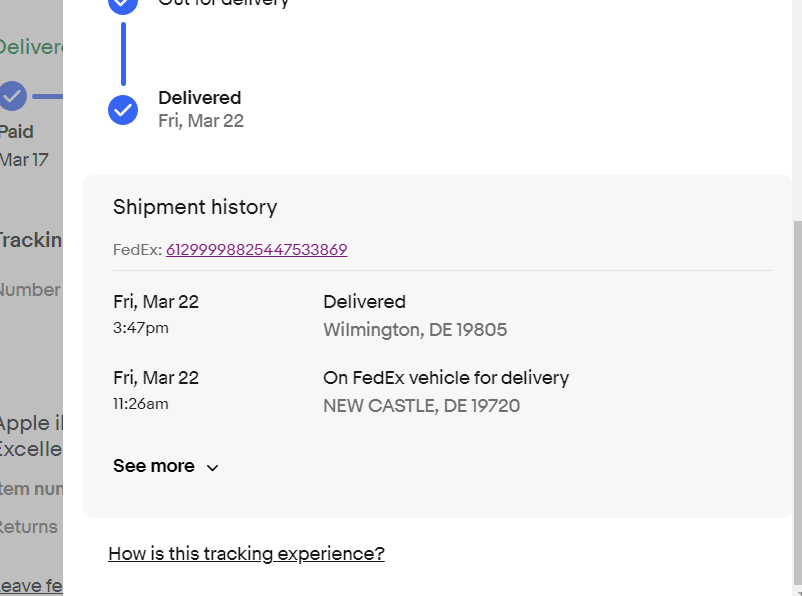Select the On FedEx vehicle for delivery entry

446,392
